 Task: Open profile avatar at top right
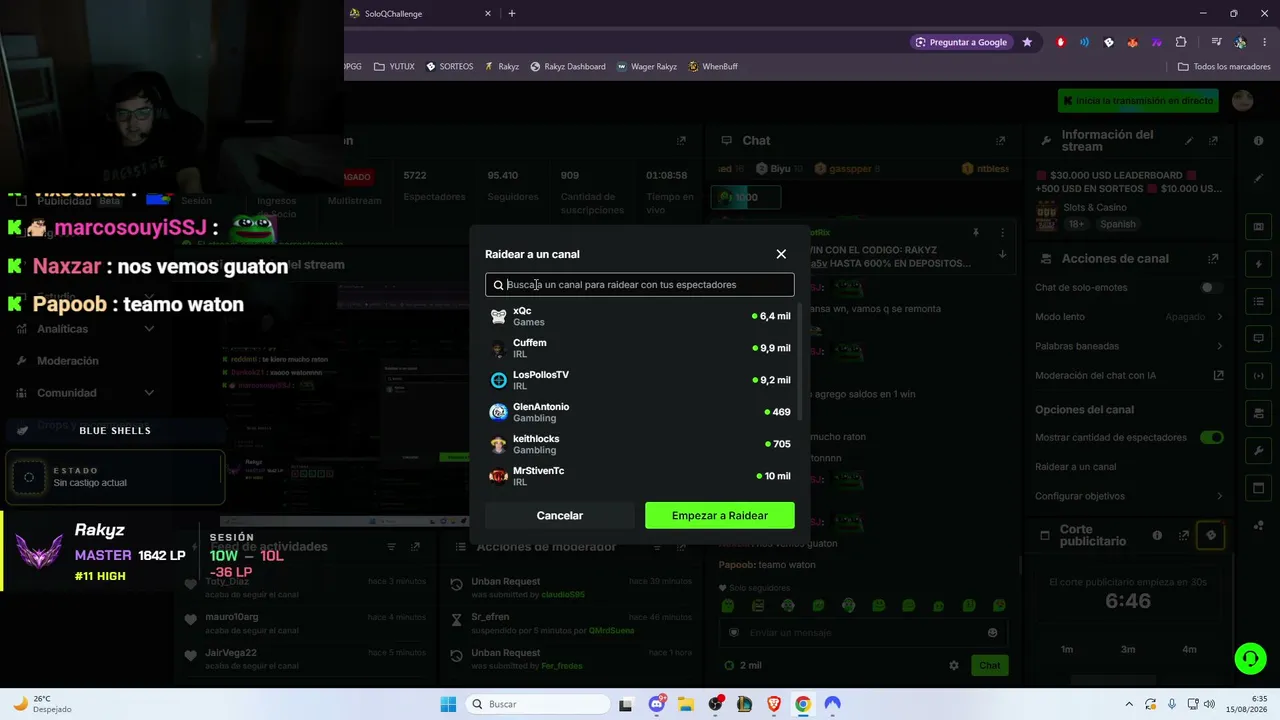coord(1242,101)
